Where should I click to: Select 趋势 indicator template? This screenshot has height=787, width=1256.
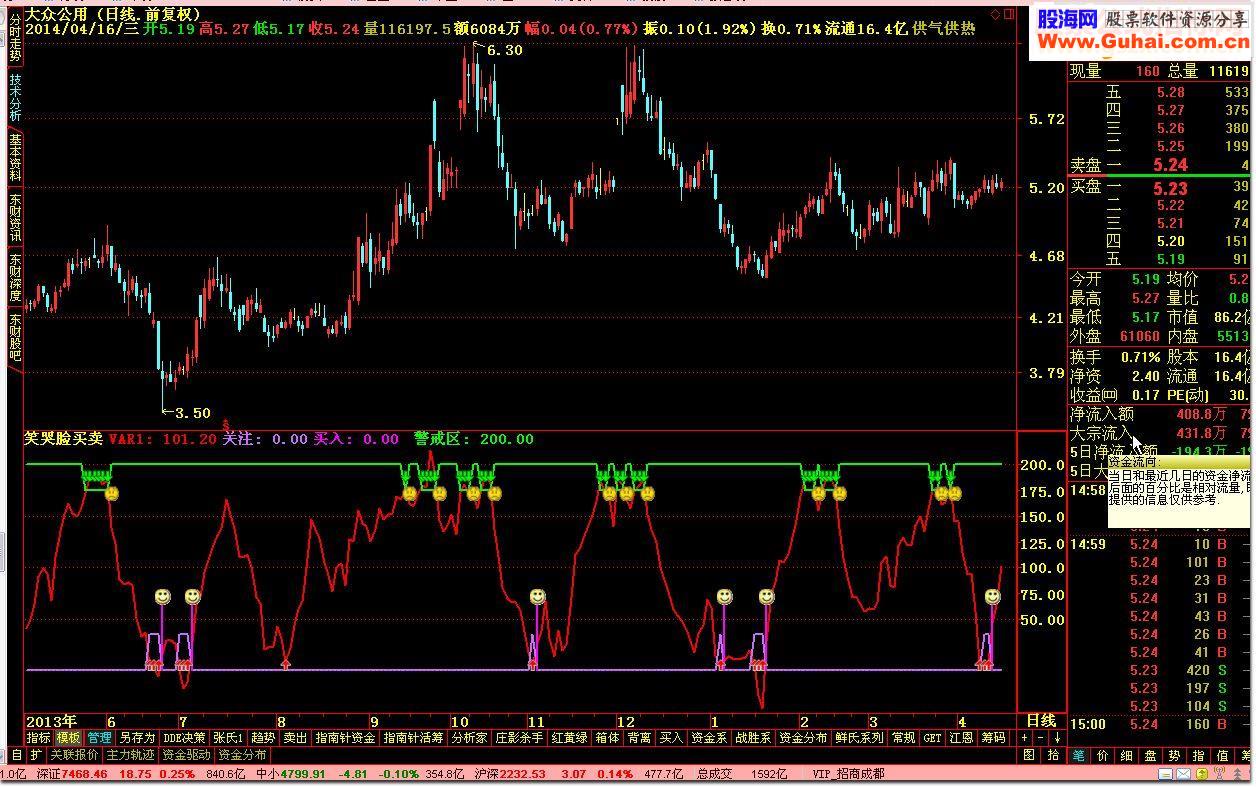point(264,738)
